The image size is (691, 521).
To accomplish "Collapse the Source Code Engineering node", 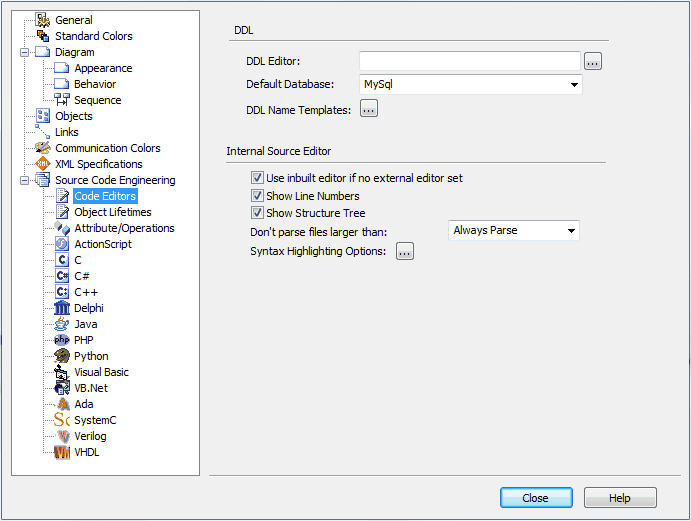I will point(25,180).
